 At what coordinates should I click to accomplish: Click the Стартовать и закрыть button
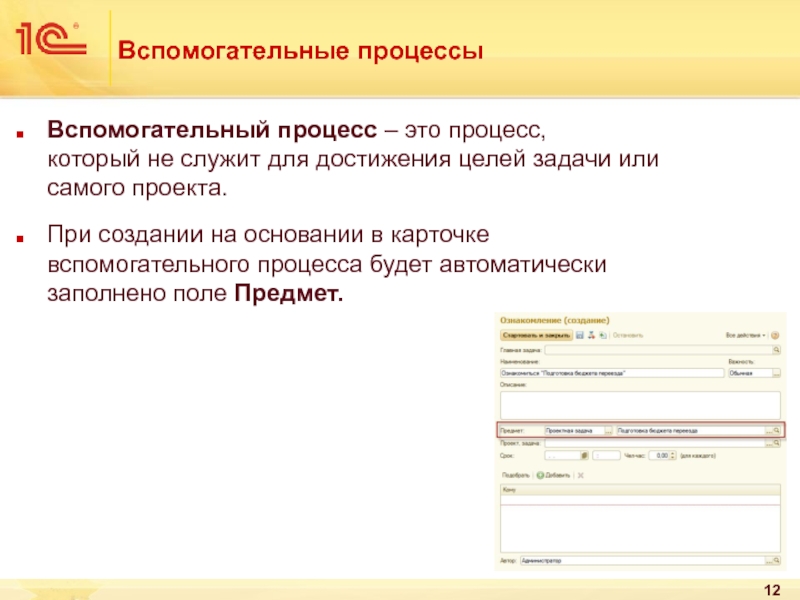pos(536,335)
